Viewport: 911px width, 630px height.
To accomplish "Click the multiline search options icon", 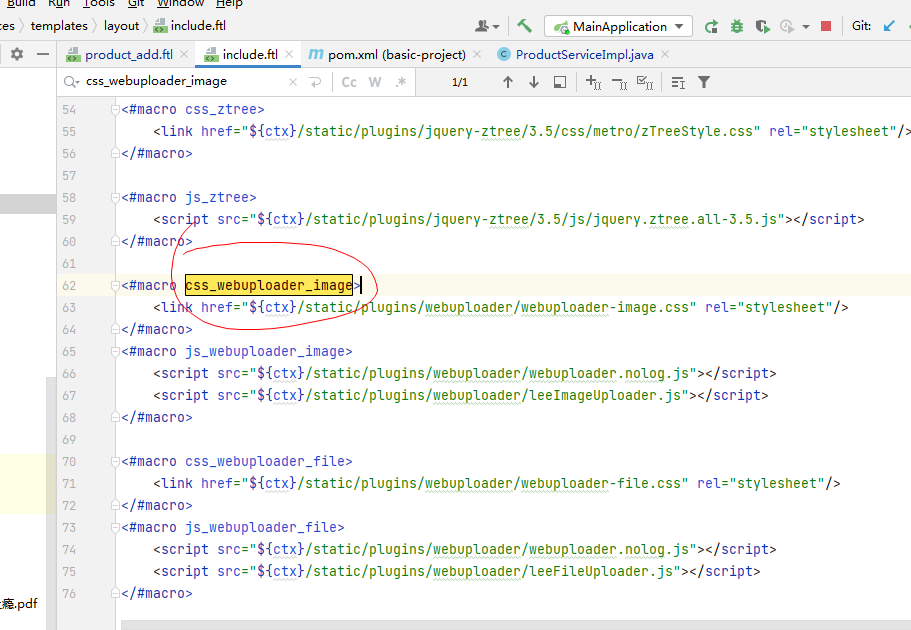I will point(678,82).
